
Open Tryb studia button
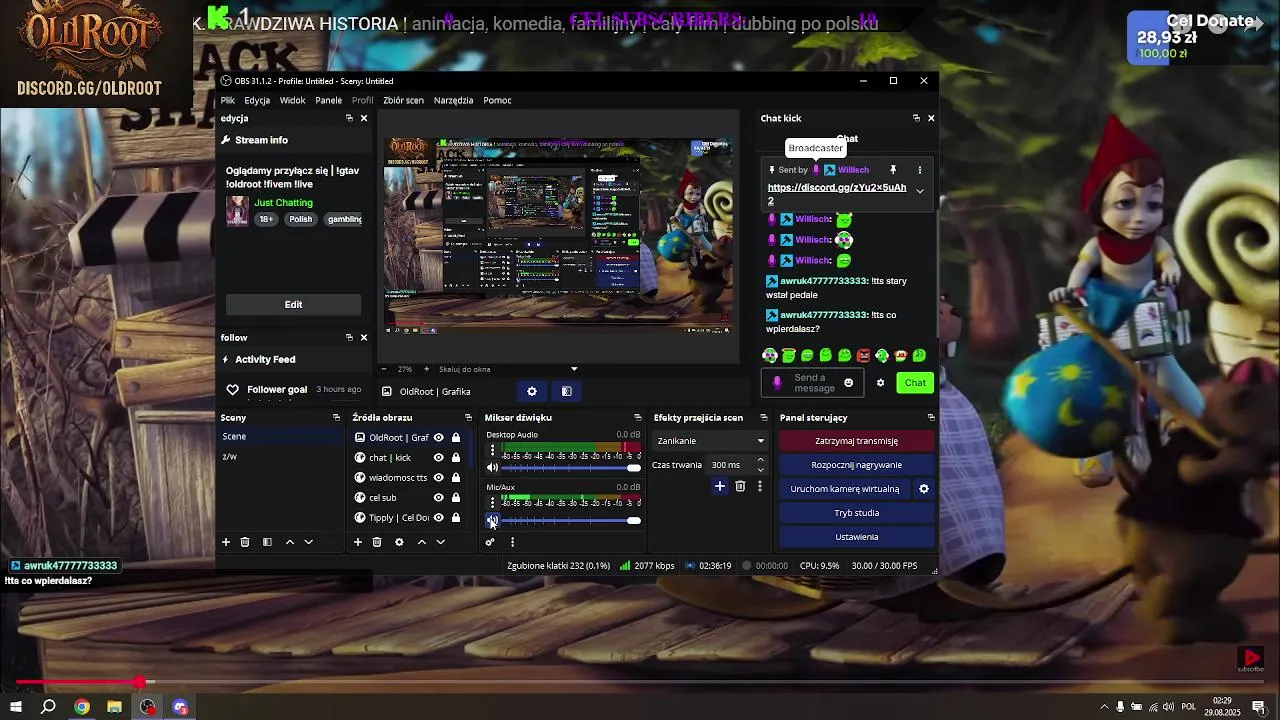click(x=856, y=513)
